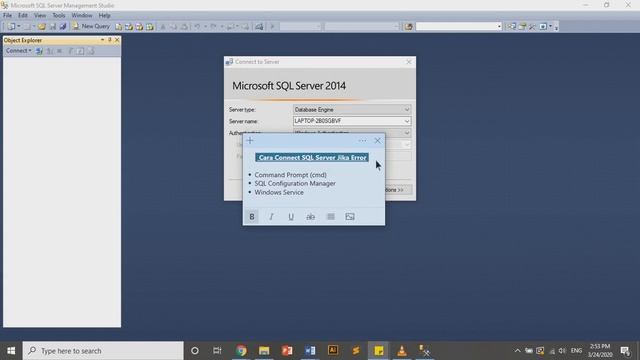Screen dimensions: 640x360
Task: Toggle italic formatting in sticky note
Action: point(271,217)
